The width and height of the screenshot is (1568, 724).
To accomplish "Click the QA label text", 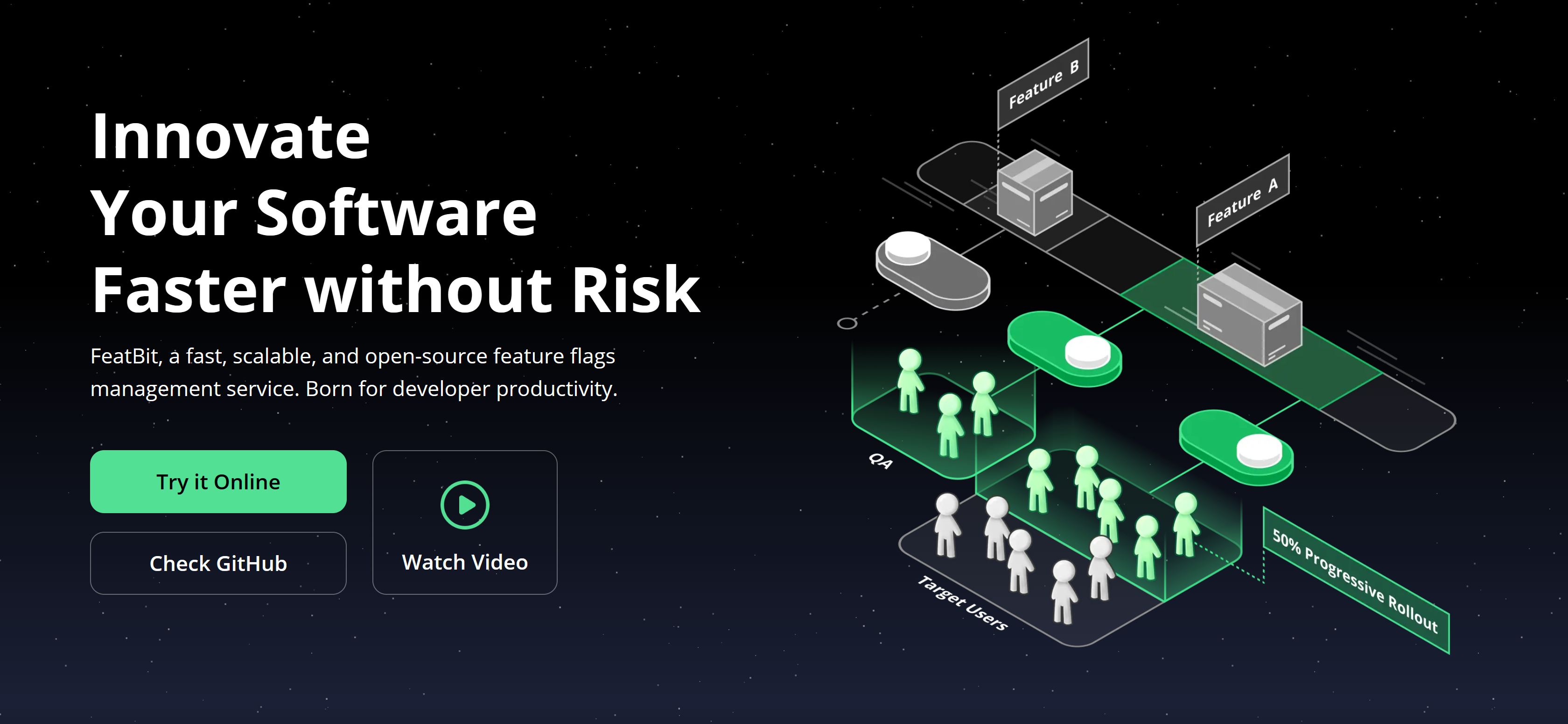I will [x=880, y=460].
